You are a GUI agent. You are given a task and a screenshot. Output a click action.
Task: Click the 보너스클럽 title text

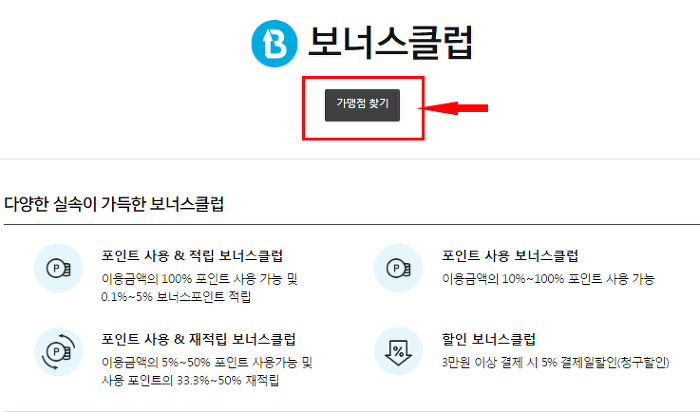(390, 43)
